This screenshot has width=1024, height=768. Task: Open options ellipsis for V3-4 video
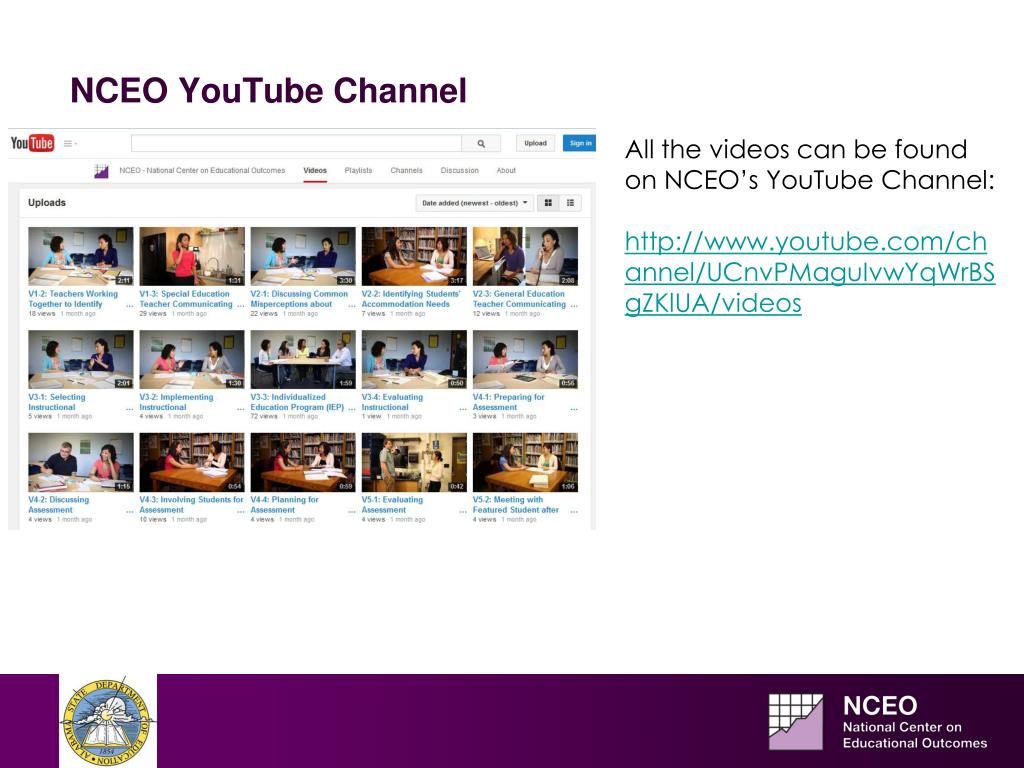(462, 408)
